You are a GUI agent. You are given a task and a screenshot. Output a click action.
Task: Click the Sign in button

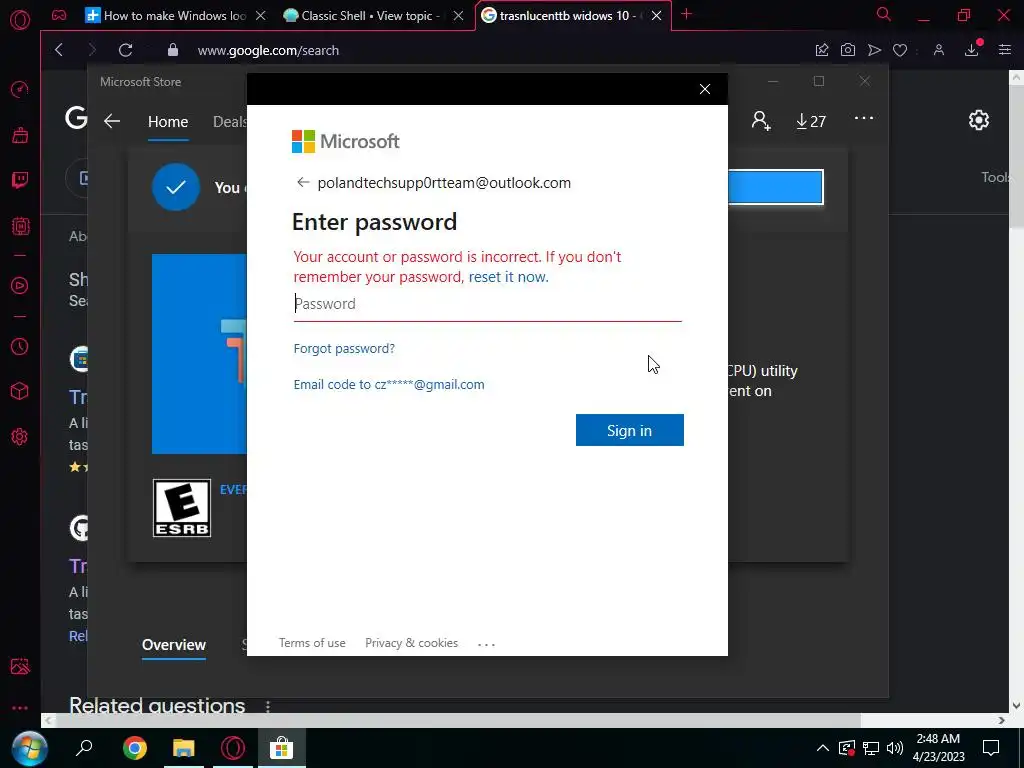630,430
